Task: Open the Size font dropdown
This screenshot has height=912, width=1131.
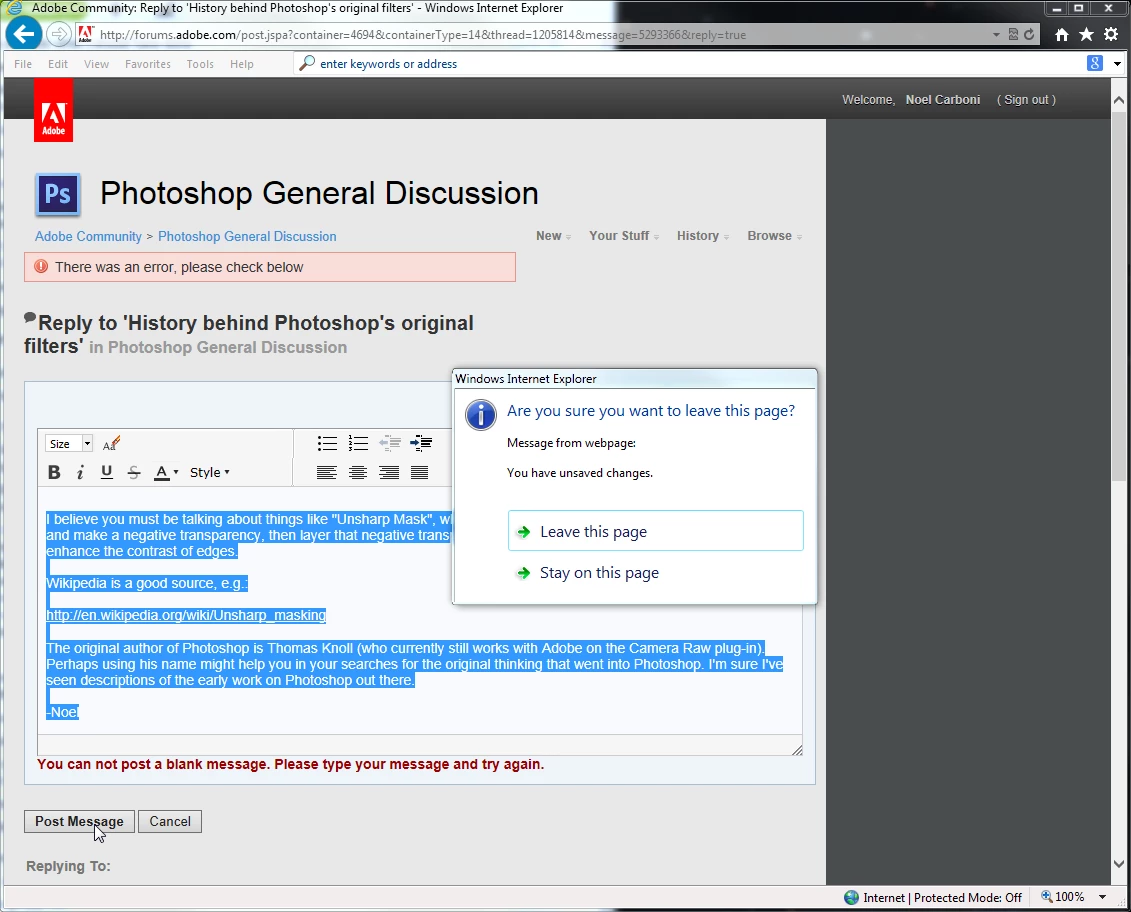Action: pos(69,443)
